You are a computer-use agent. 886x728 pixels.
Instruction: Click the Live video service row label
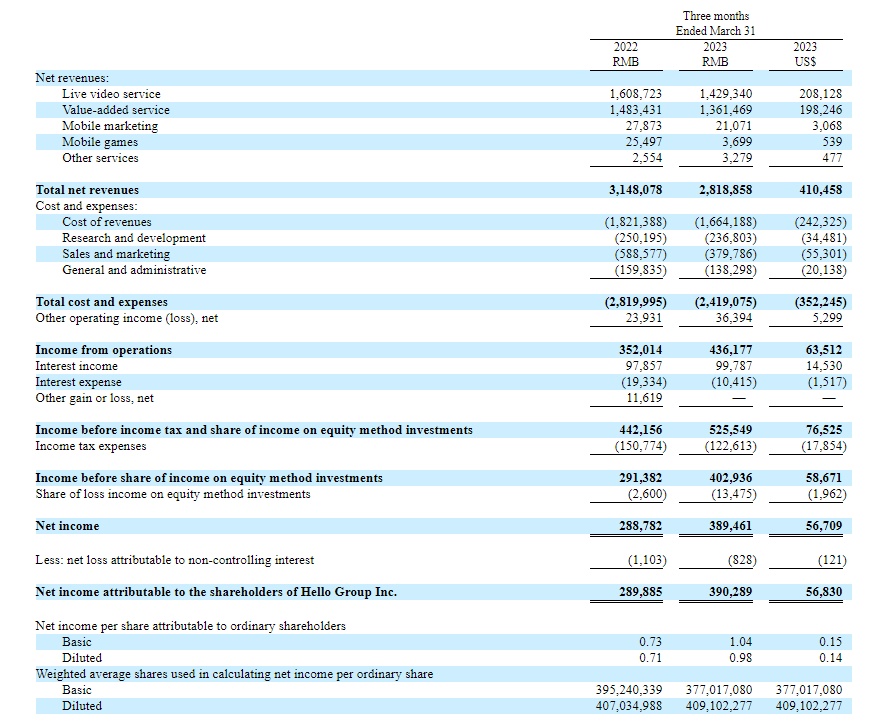coord(111,94)
